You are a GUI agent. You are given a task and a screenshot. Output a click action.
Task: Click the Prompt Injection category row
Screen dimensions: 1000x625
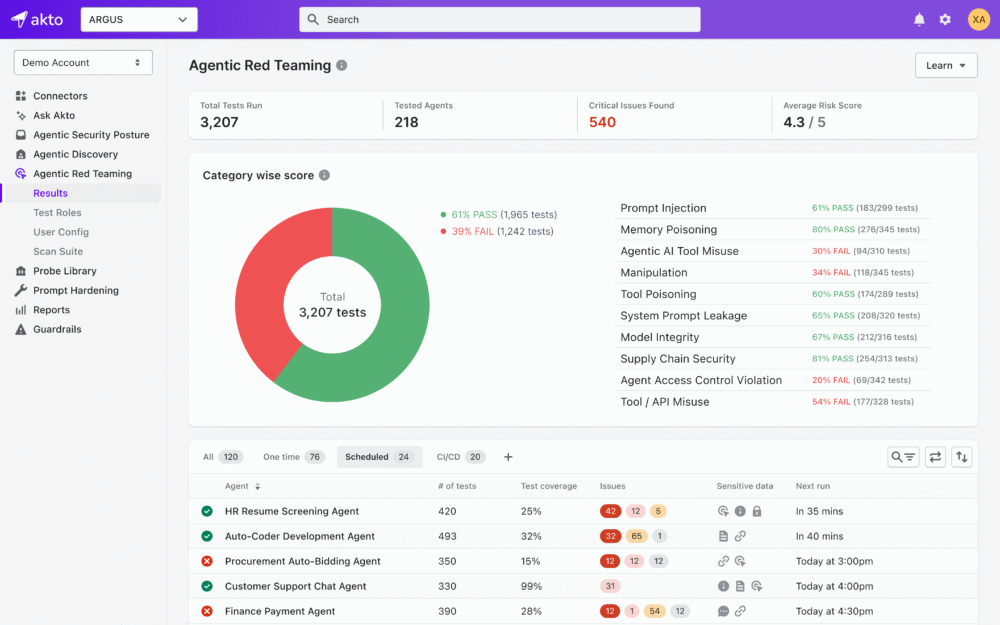coord(773,208)
